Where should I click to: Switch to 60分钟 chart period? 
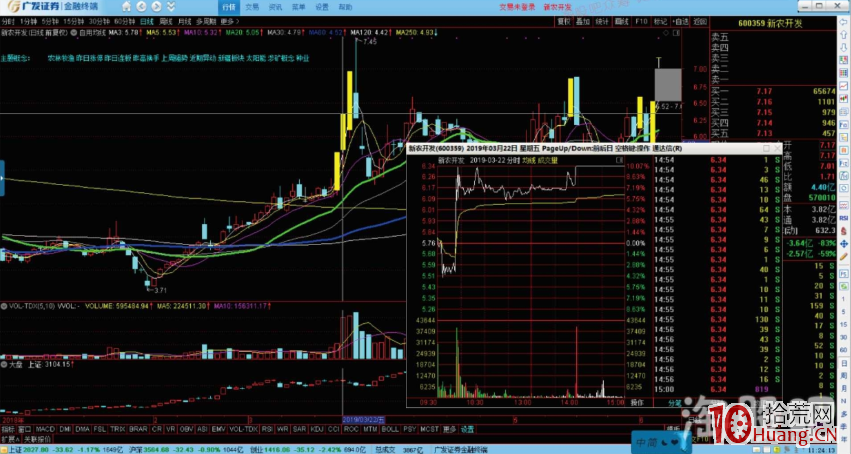coord(124,22)
